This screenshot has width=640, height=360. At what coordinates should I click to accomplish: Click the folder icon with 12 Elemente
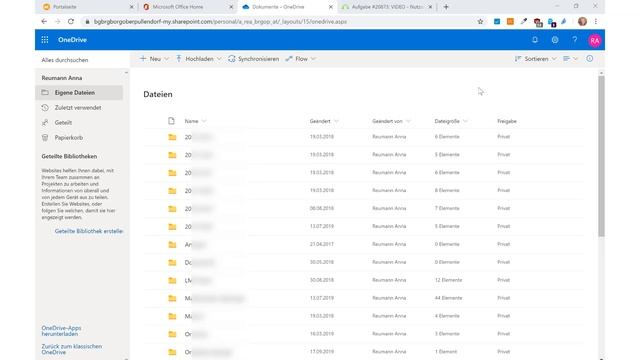172,280
